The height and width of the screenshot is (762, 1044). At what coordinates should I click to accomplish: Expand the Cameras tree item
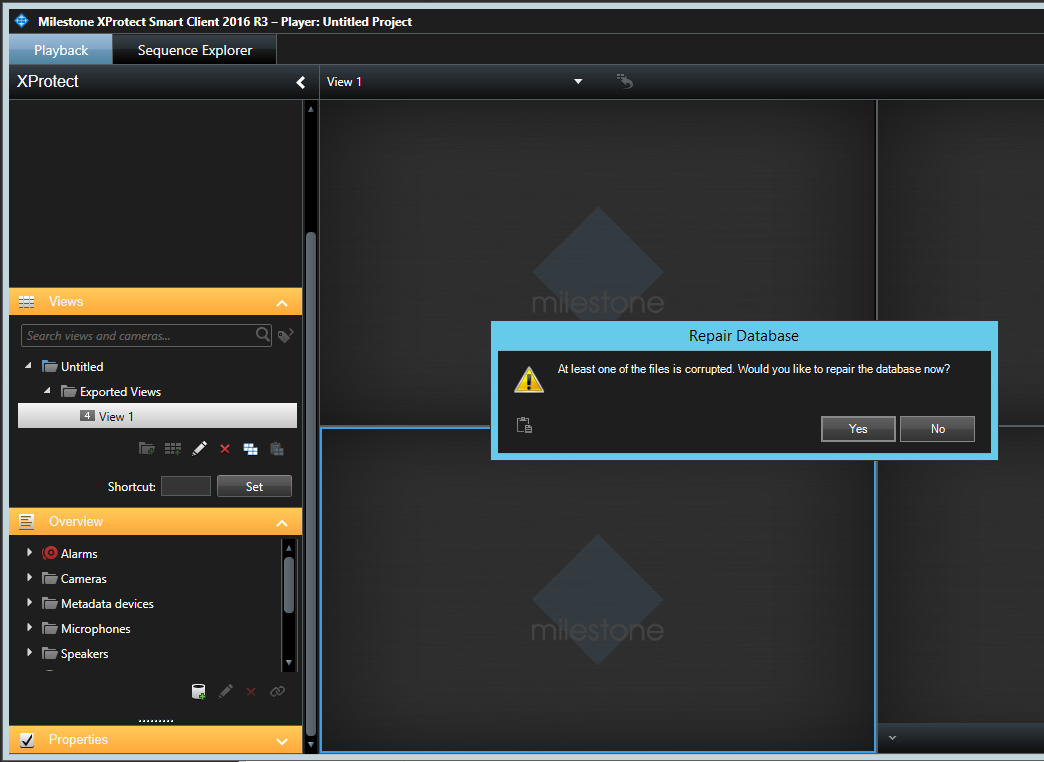[x=28, y=578]
